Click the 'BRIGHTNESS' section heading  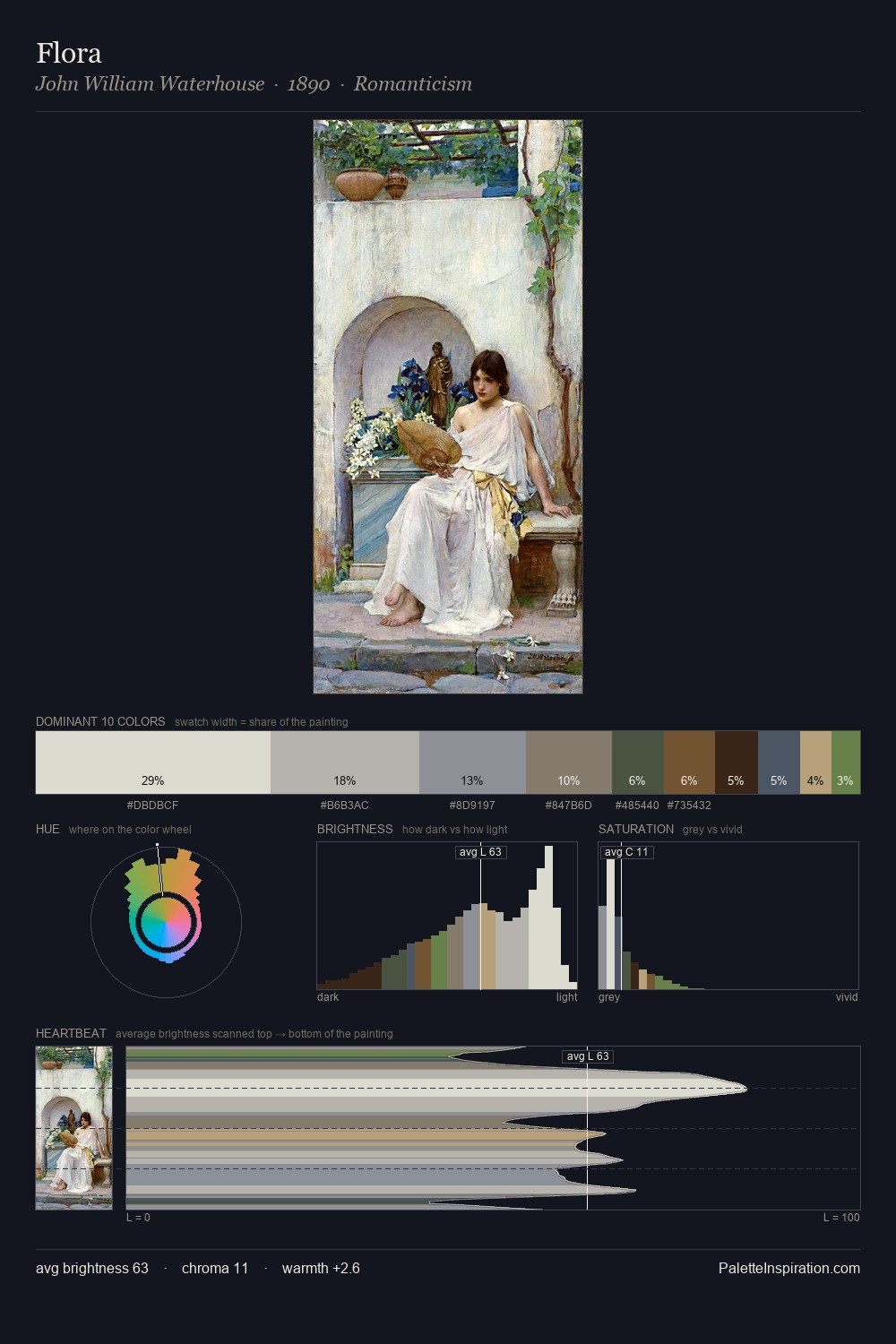(x=355, y=829)
